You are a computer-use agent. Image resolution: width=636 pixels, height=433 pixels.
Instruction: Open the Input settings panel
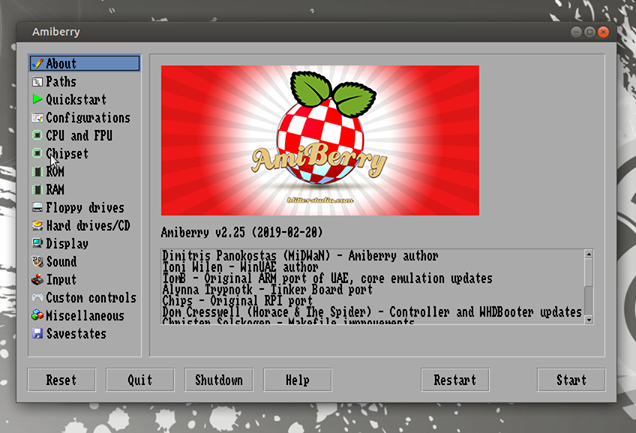click(x=61, y=280)
